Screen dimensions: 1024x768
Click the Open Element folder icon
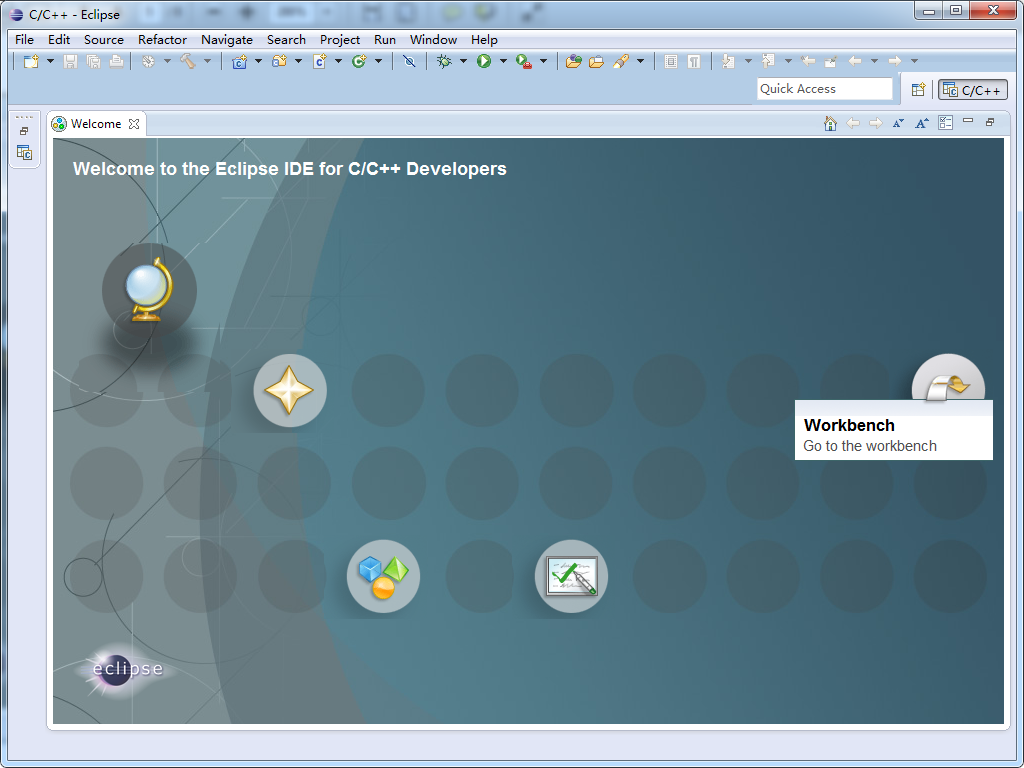pos(573,61)
